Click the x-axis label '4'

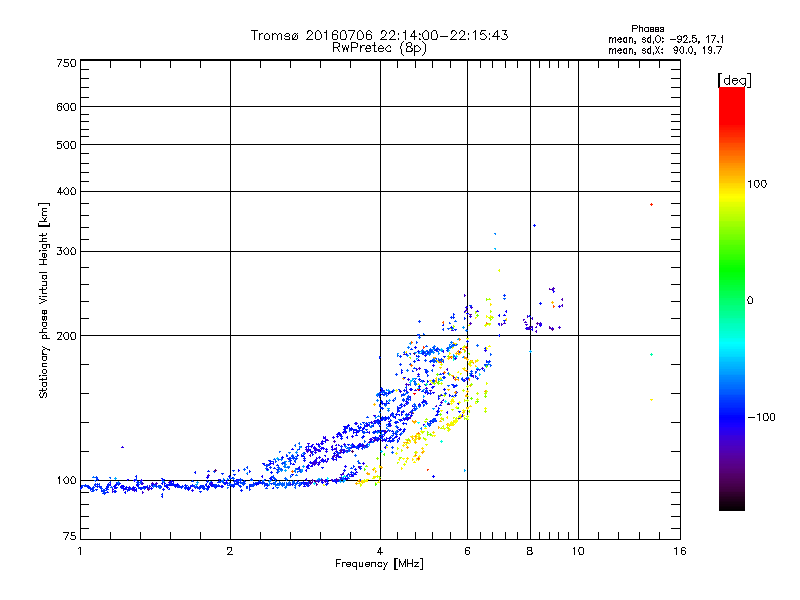[x=380, y=551]
